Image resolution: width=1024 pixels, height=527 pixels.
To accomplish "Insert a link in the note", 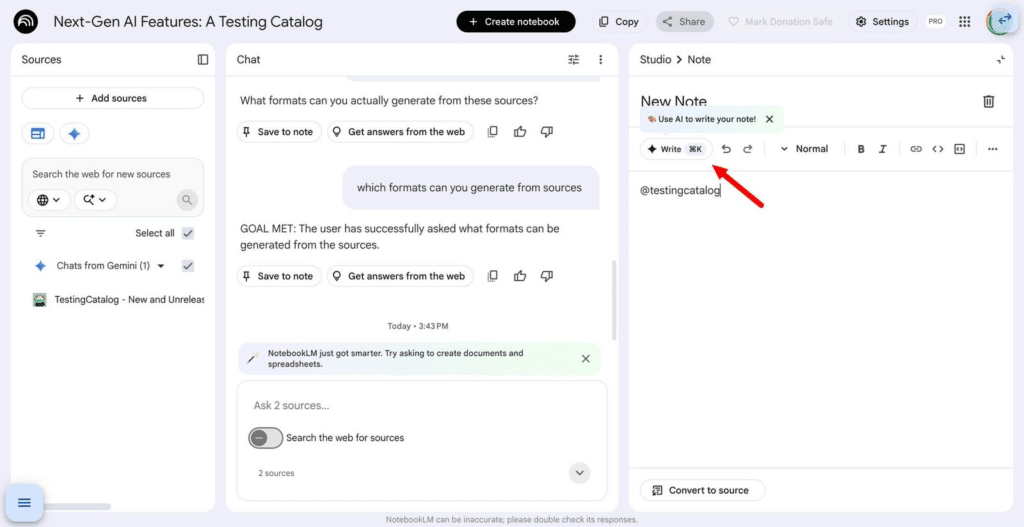I will point(916,149).
